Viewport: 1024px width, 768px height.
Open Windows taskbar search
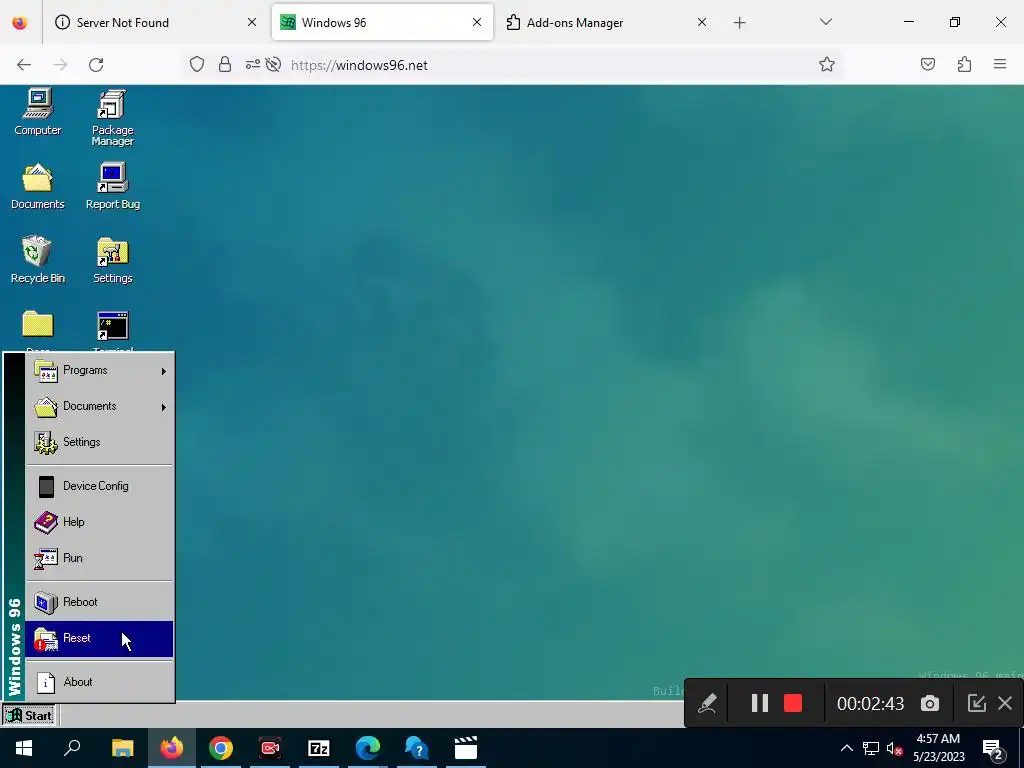pos(73,748)
